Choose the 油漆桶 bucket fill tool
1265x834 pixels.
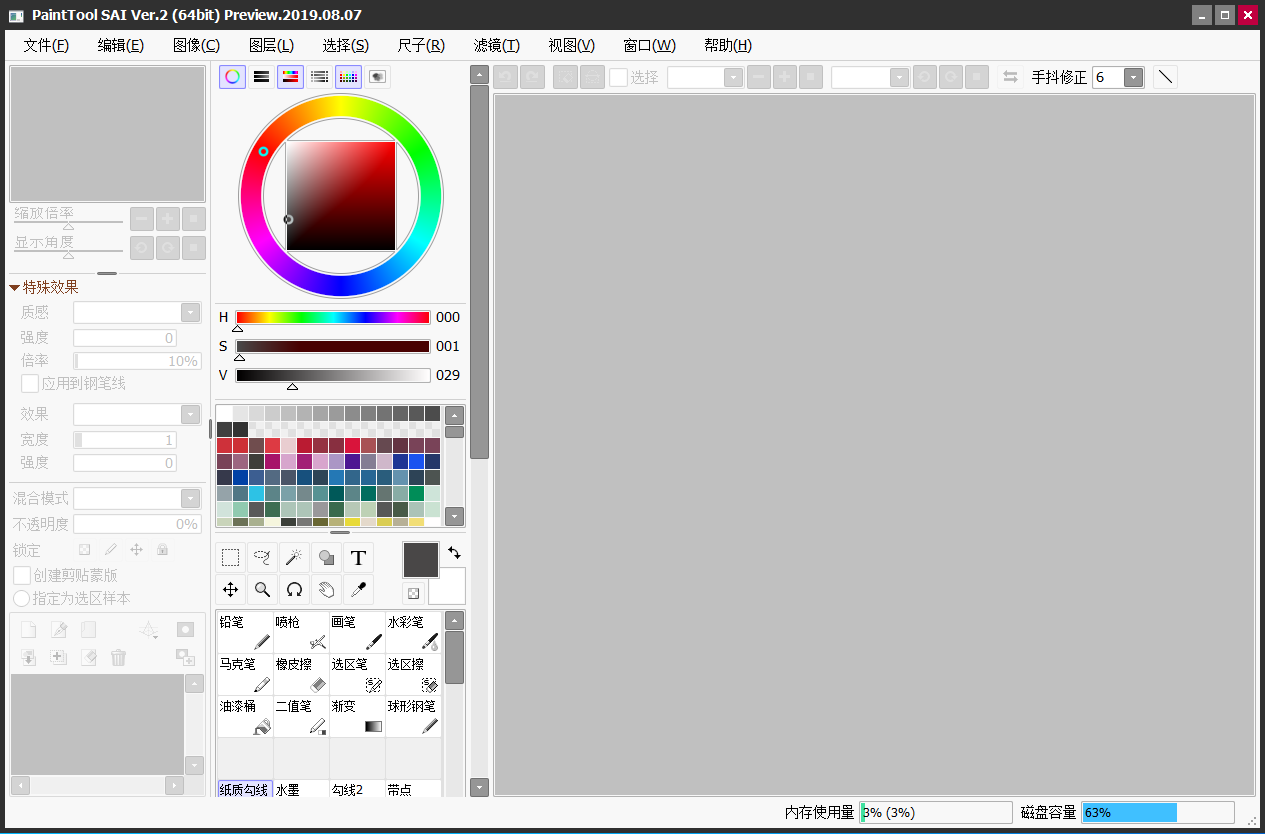[x=245, y=717]
